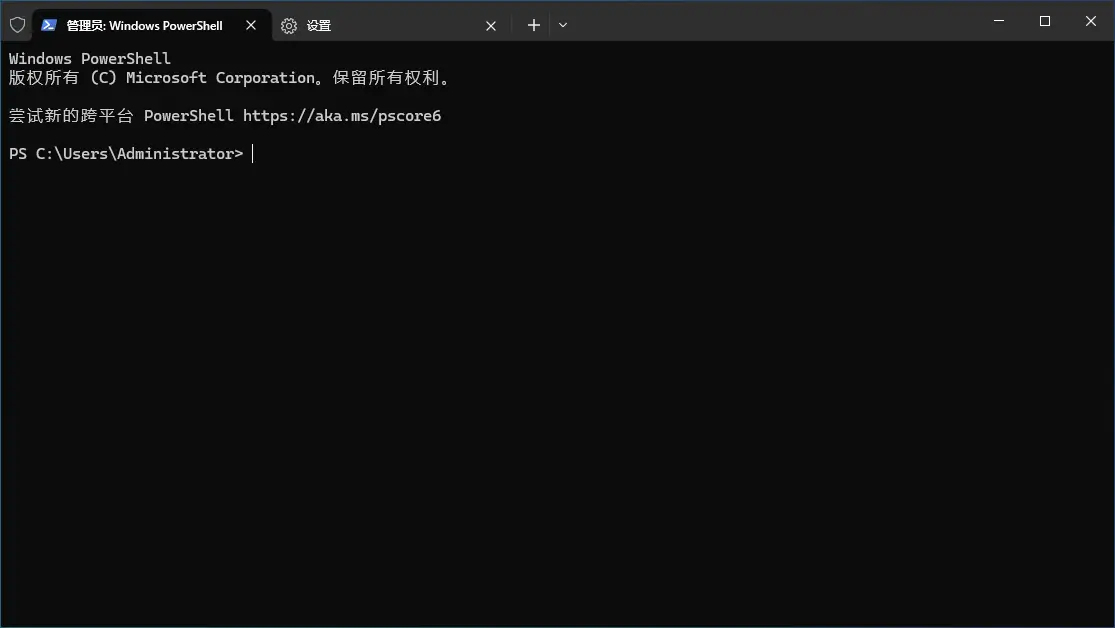Switch to the 设置 tab
1115x628 pixels.
(x=380, y=26)
